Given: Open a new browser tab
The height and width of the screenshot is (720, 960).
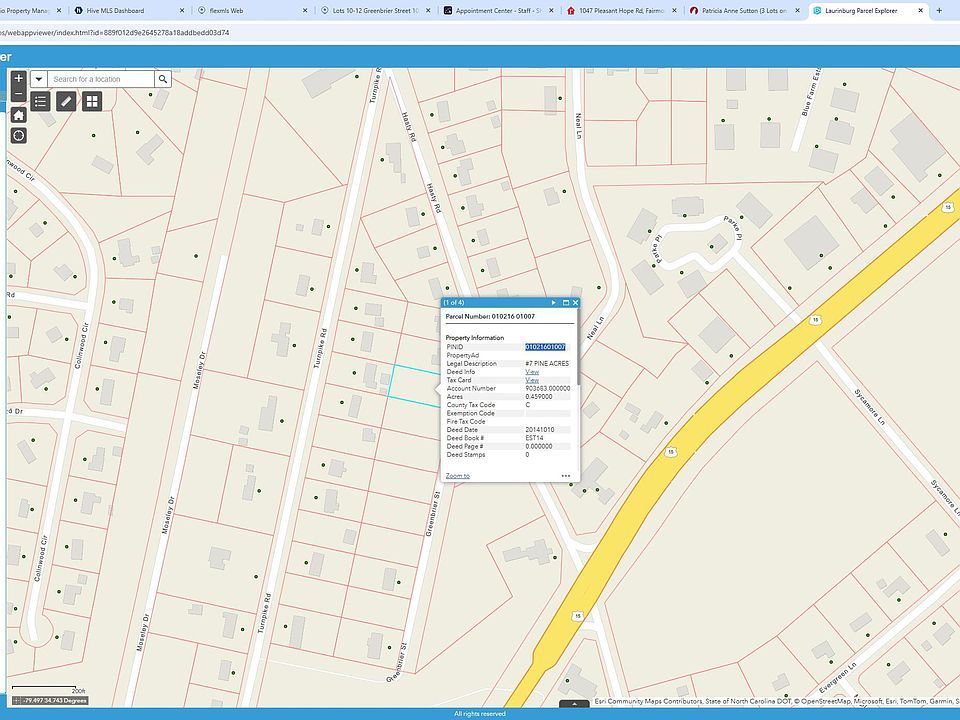Looking at the screenshot, I should click(x=939, y=10).
